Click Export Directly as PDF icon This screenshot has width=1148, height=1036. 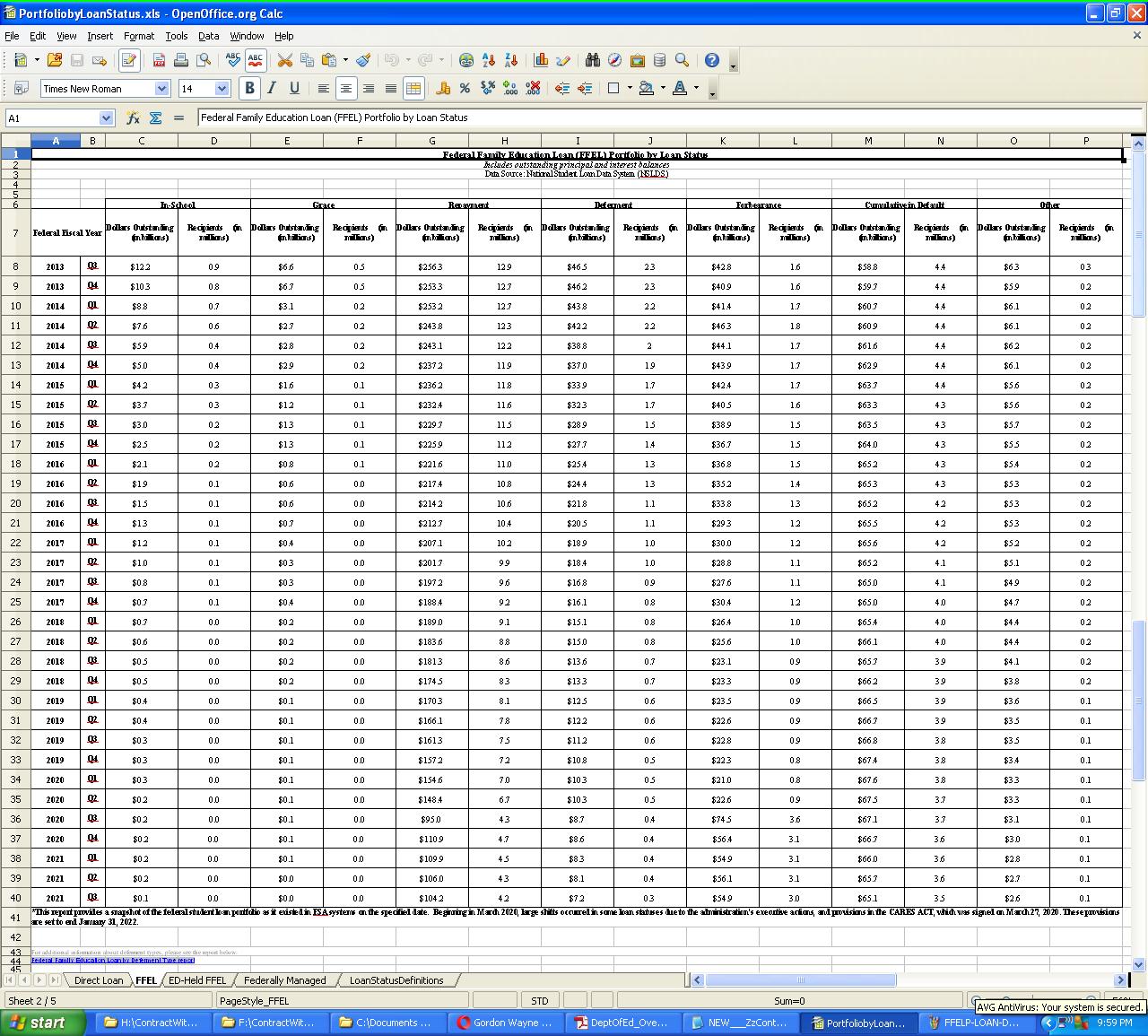tap(159, 60)
